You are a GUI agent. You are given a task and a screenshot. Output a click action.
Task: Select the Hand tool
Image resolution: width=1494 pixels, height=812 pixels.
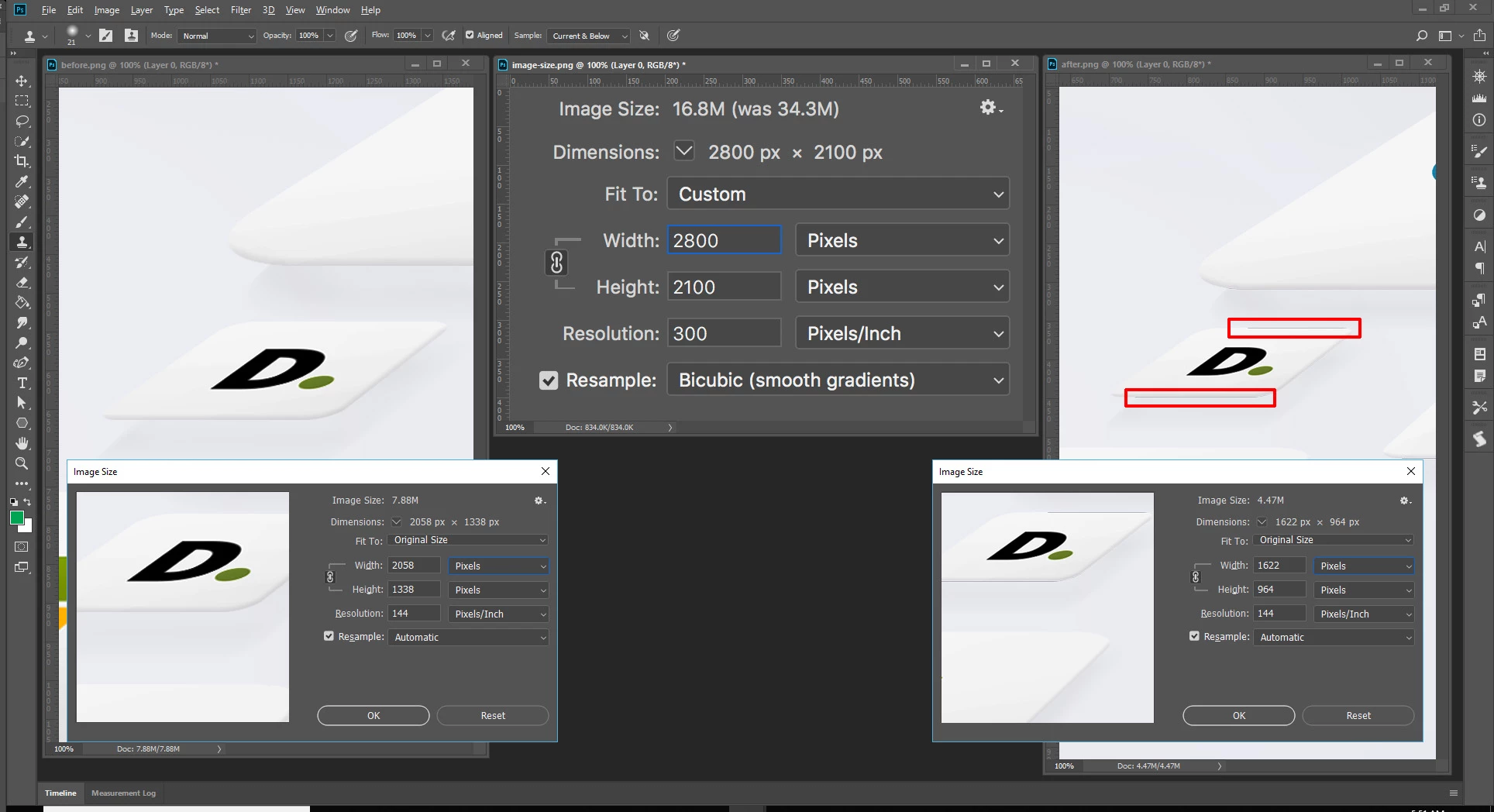click(22, 443)
